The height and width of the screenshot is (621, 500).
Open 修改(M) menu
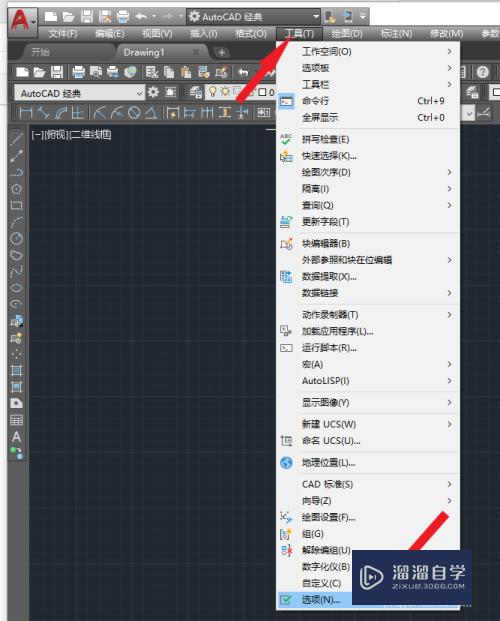(447, 34)
